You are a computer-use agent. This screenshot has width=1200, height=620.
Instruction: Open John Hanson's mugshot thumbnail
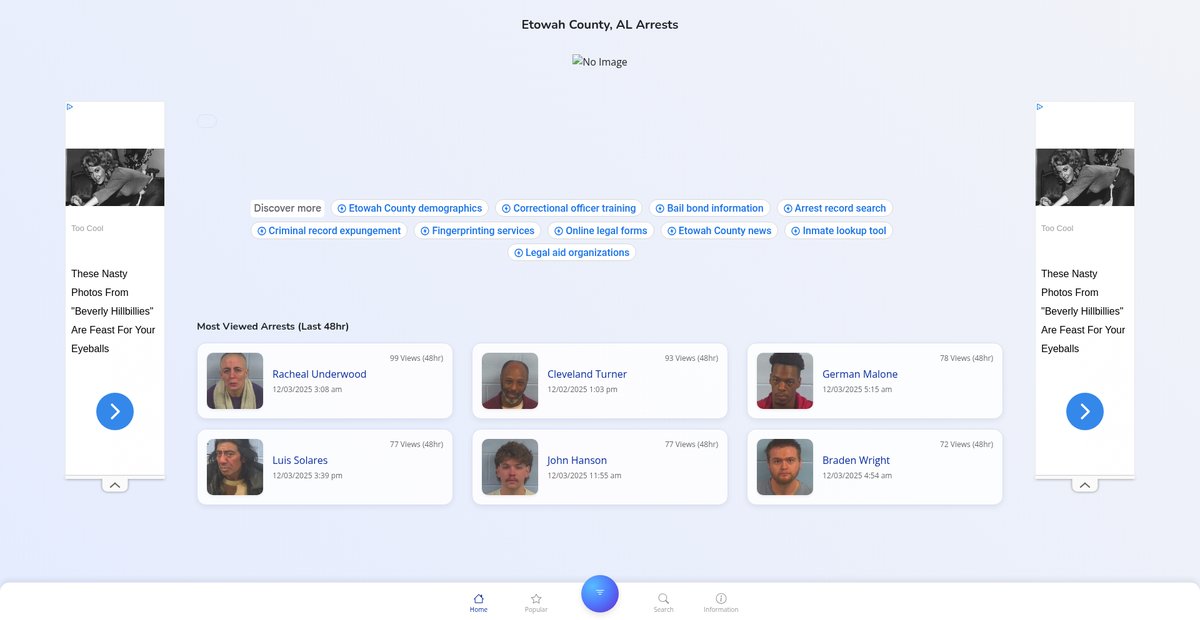pos(510,467)
